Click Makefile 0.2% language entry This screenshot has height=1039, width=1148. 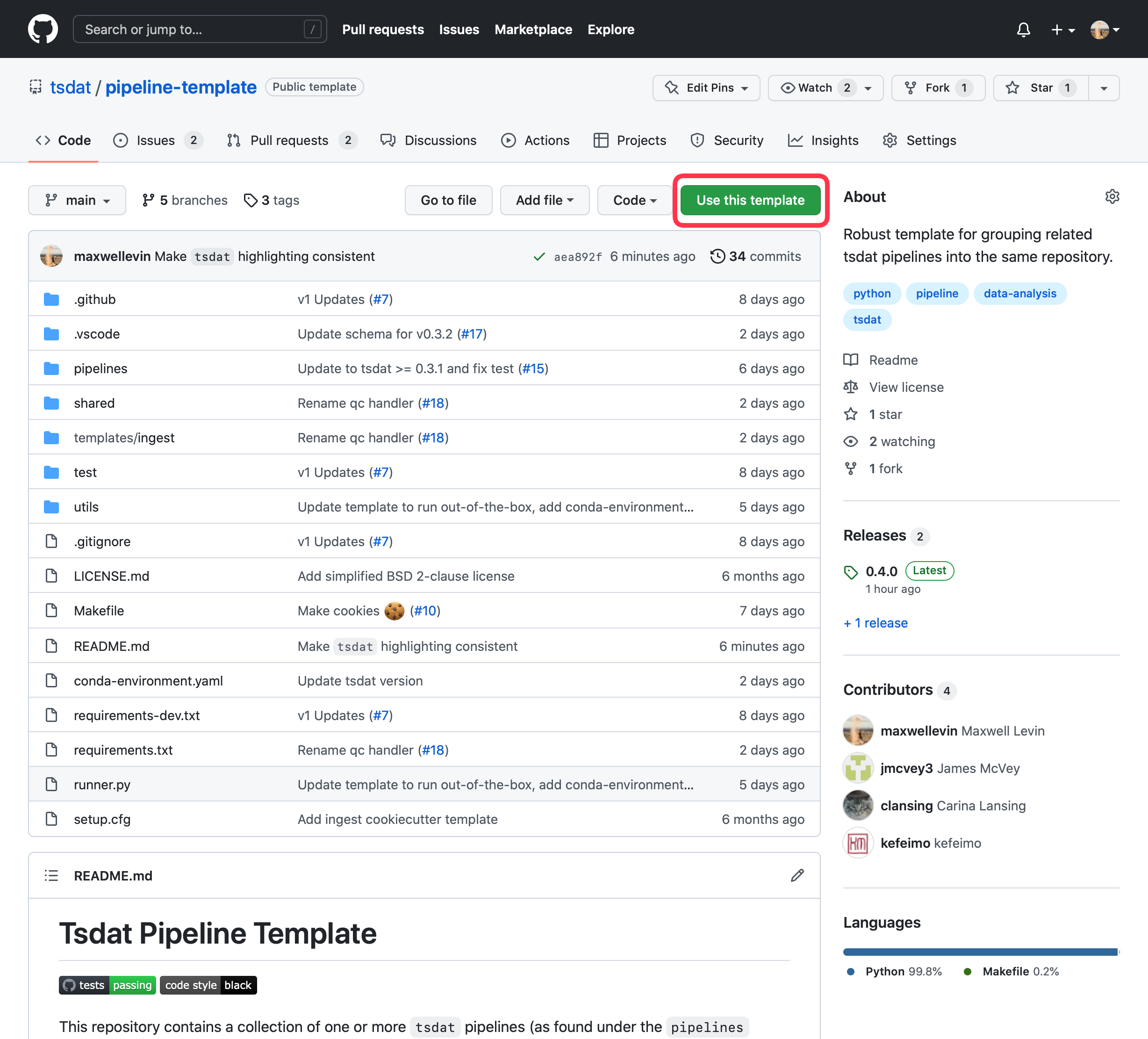click(x=1012, y=971)
